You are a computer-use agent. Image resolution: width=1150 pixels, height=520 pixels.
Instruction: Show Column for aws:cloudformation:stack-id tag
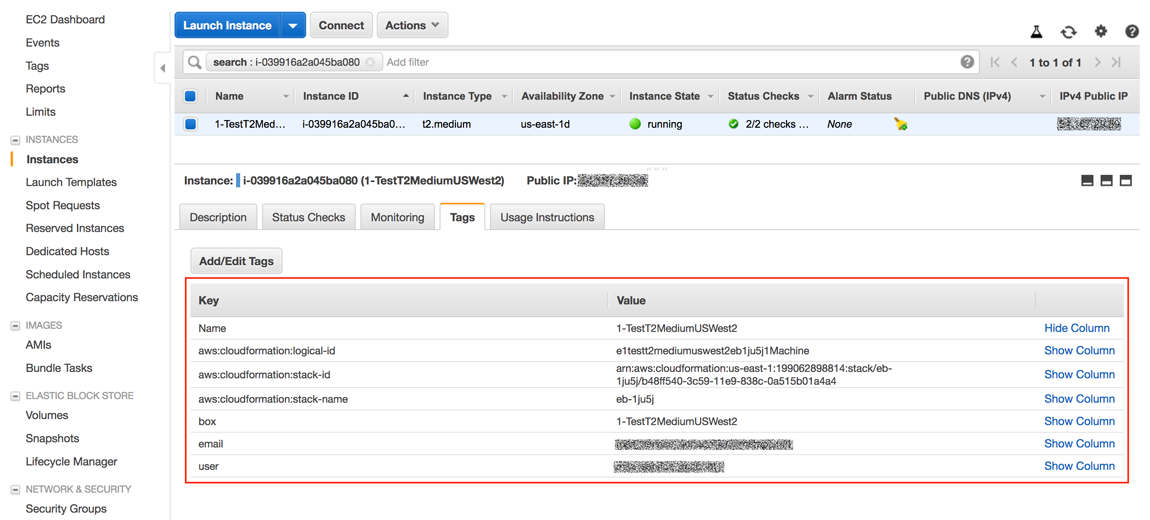[x=1080, y=374]
